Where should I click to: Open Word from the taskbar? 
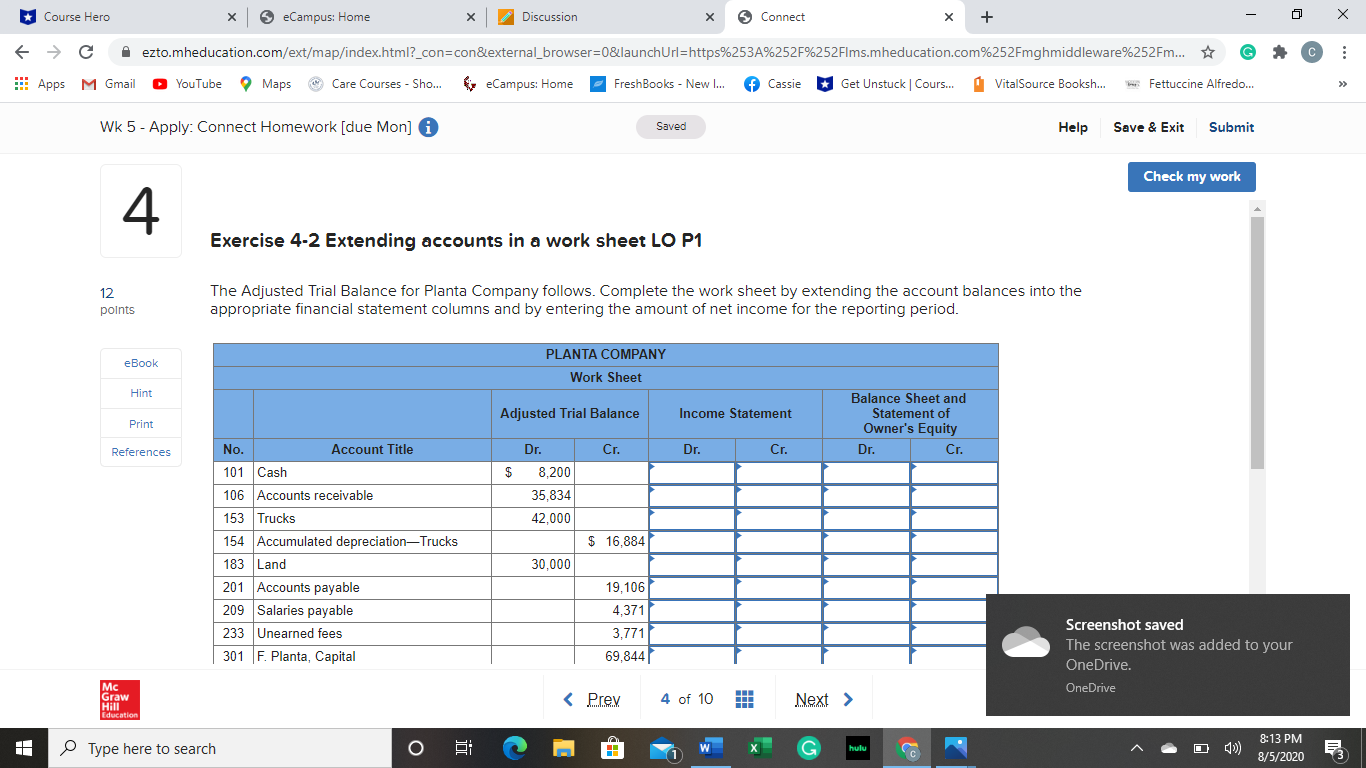(x=710, y=748)
